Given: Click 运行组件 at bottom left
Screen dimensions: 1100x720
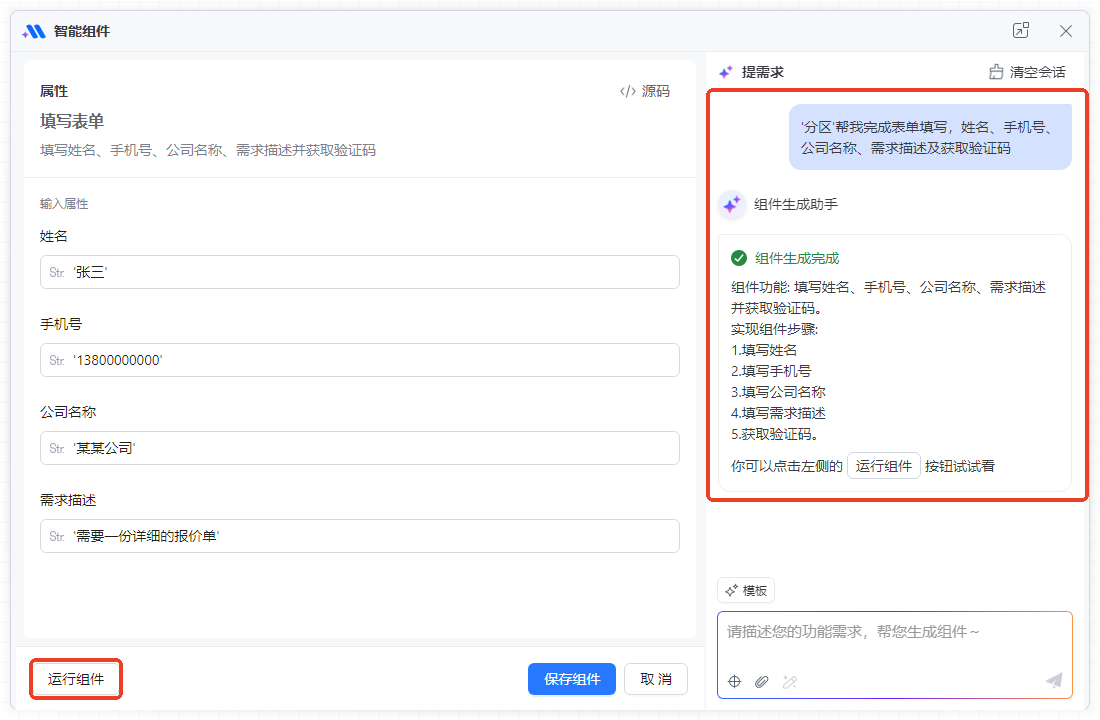Looking at the screenshot, I should tap(76, 679).
